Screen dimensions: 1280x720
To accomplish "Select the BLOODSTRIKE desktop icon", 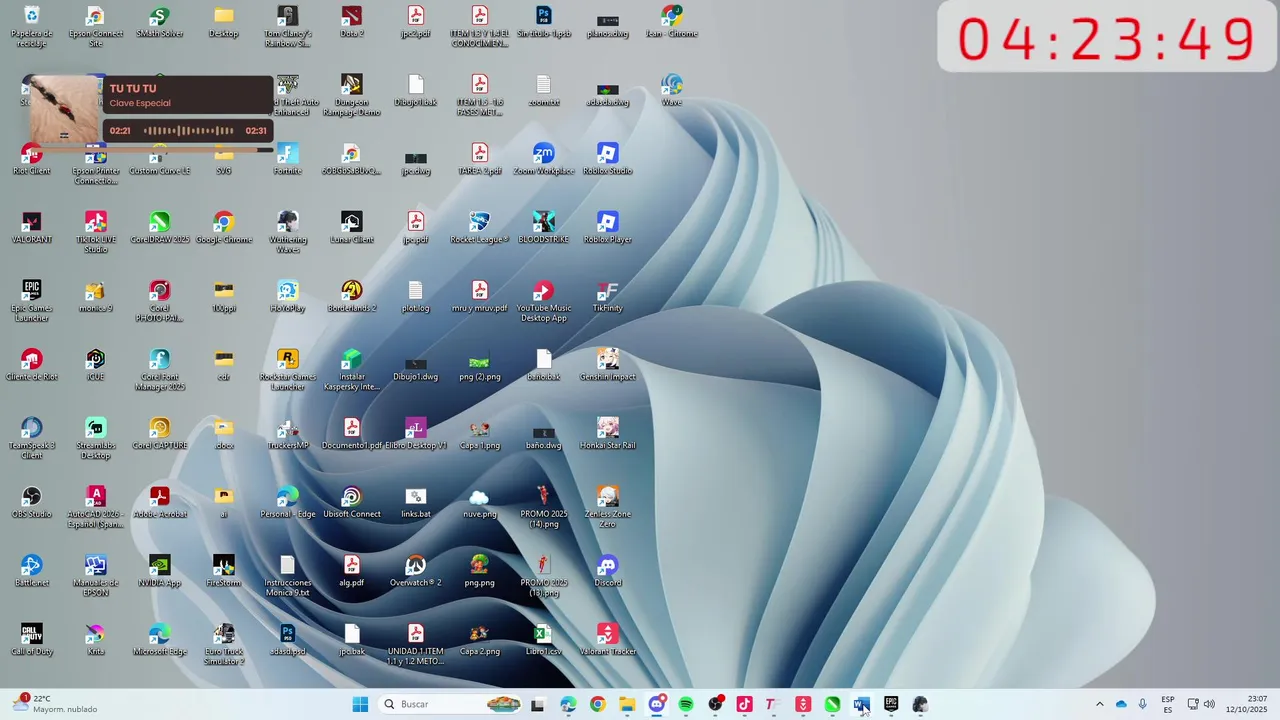I will (x=544, y=228).
